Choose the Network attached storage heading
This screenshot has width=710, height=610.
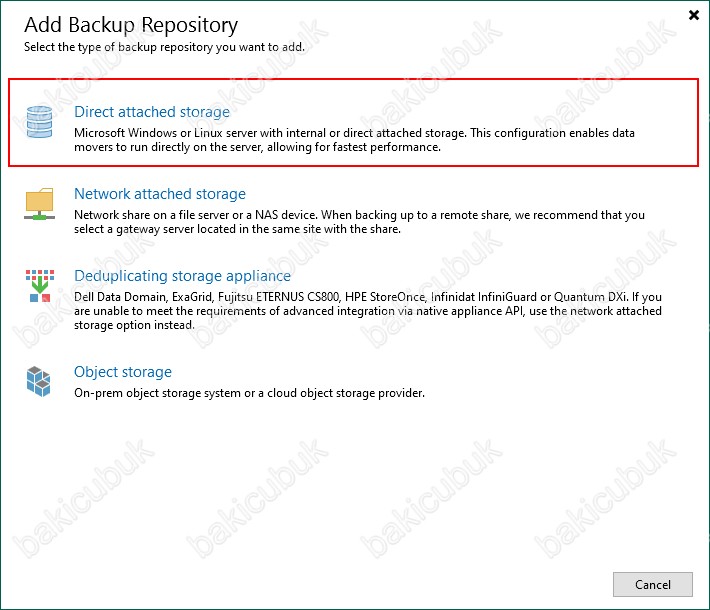[x=159, y=194]
